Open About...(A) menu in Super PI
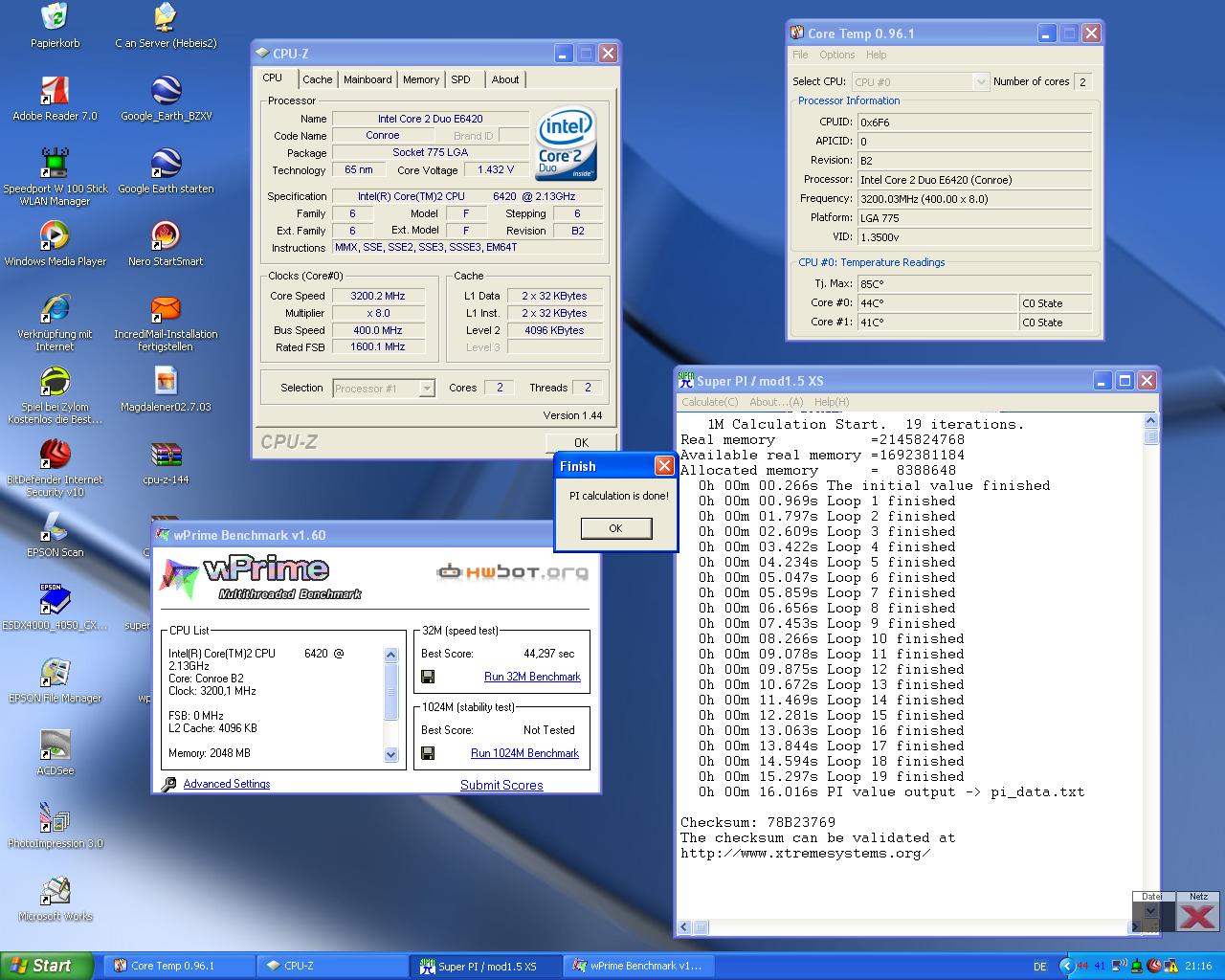1225x980 pixels. coord(776,402)
